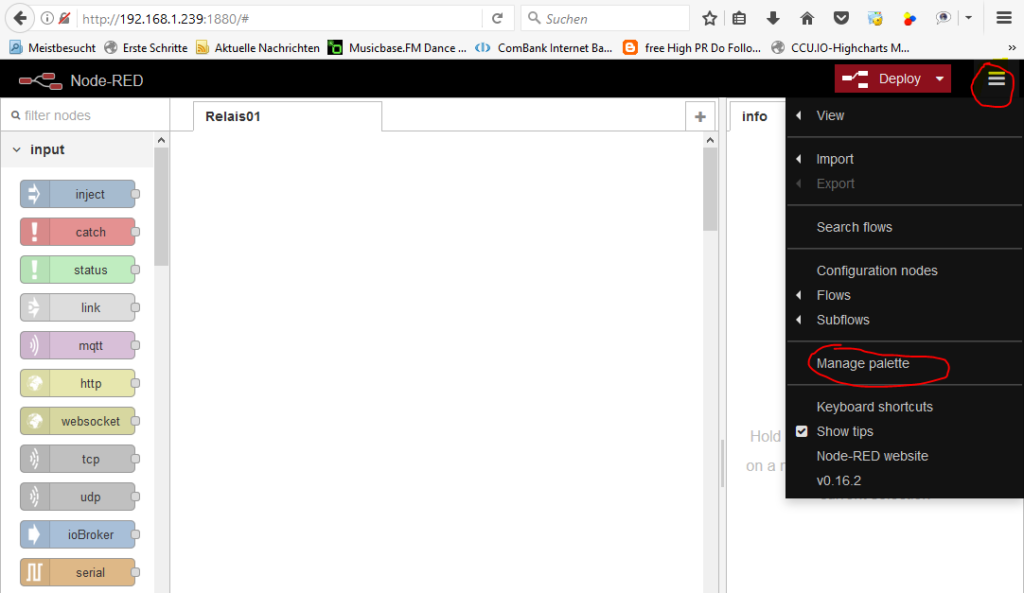Choose the ioBroker input node
Screen dimensions: 1024x593
[x=78, y=535]
